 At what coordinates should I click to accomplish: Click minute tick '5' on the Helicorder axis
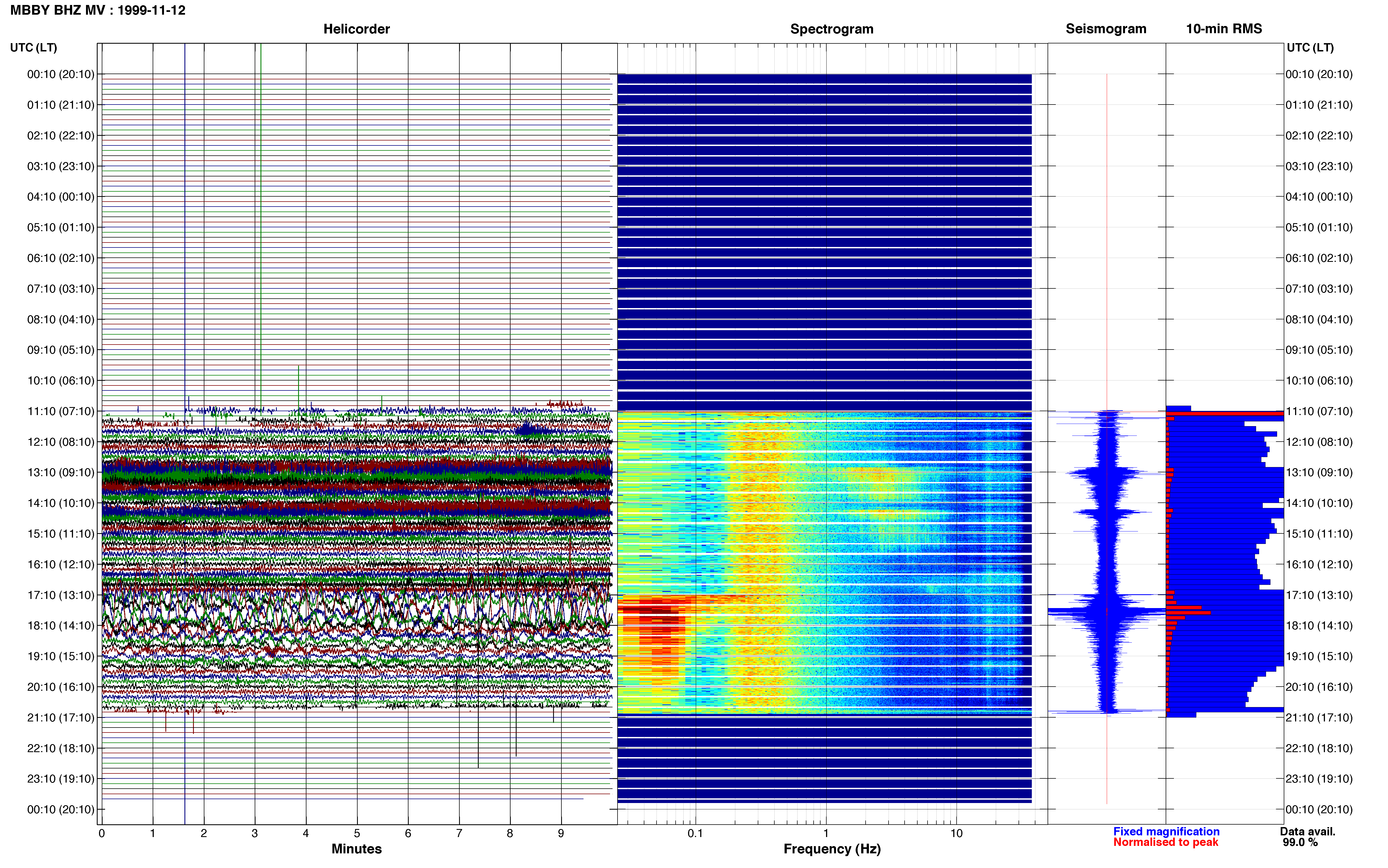[357, 833]
